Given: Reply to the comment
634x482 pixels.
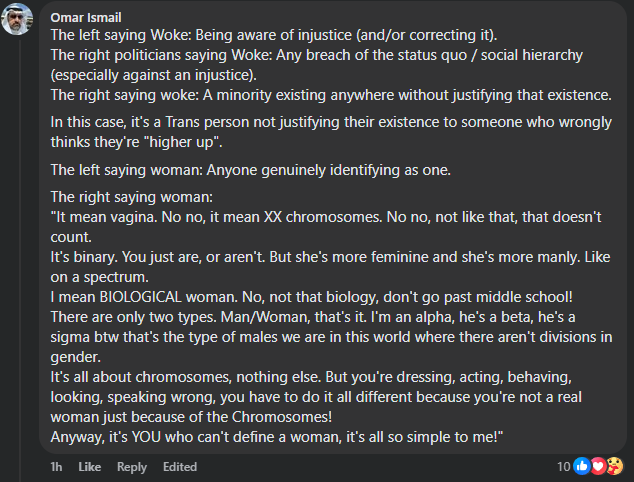Looking at the screenshot, I should [x=131, y=467].
